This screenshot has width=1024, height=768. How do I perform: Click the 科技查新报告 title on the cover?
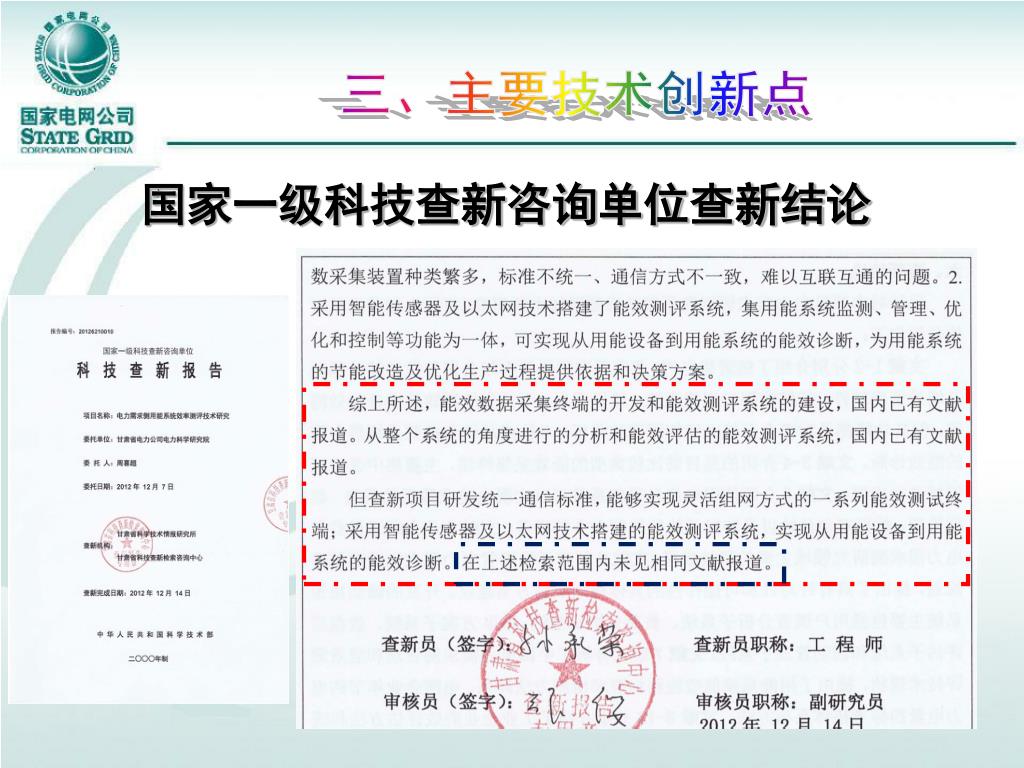[149, 371]
